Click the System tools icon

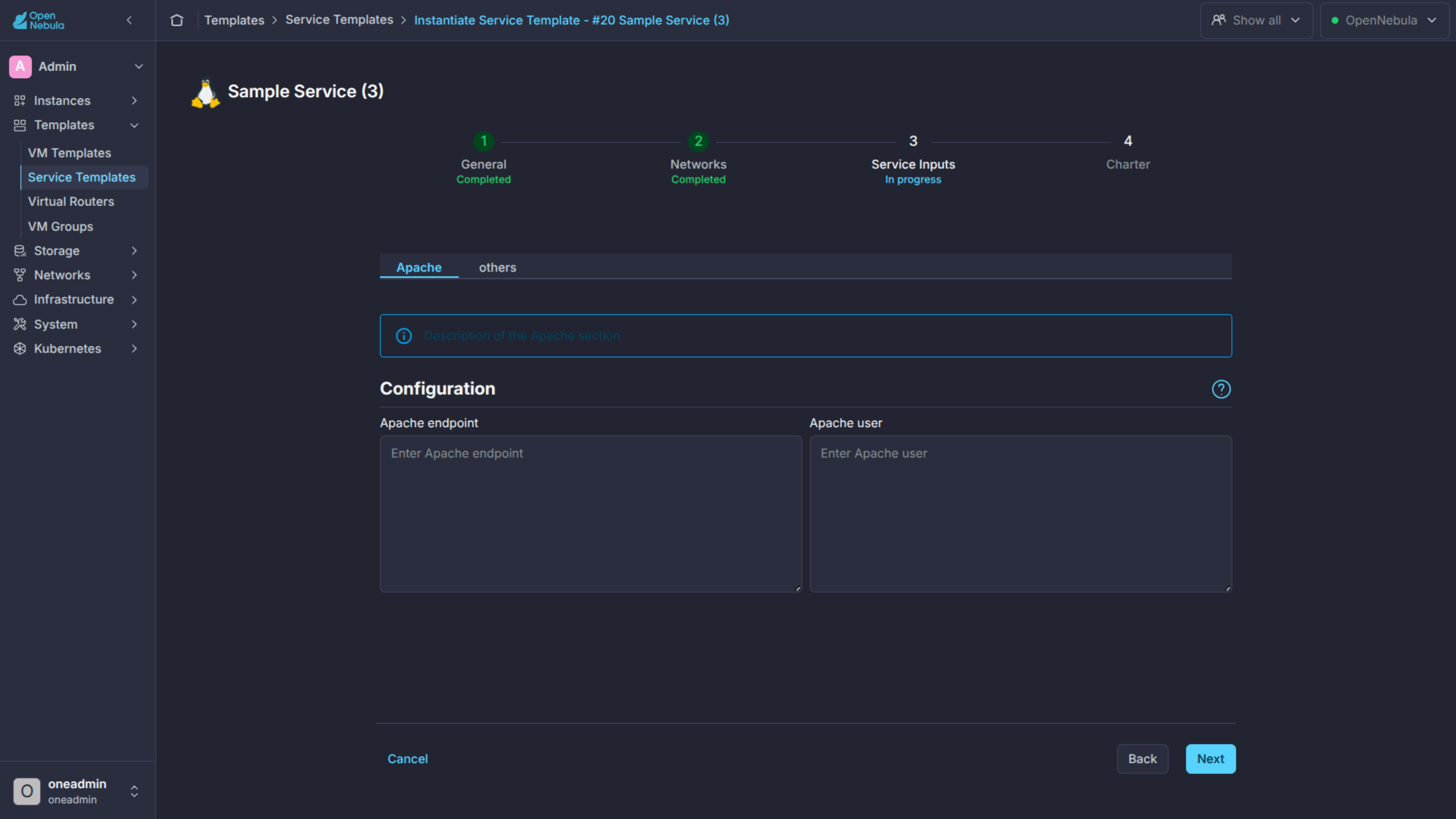coord(20,325)
